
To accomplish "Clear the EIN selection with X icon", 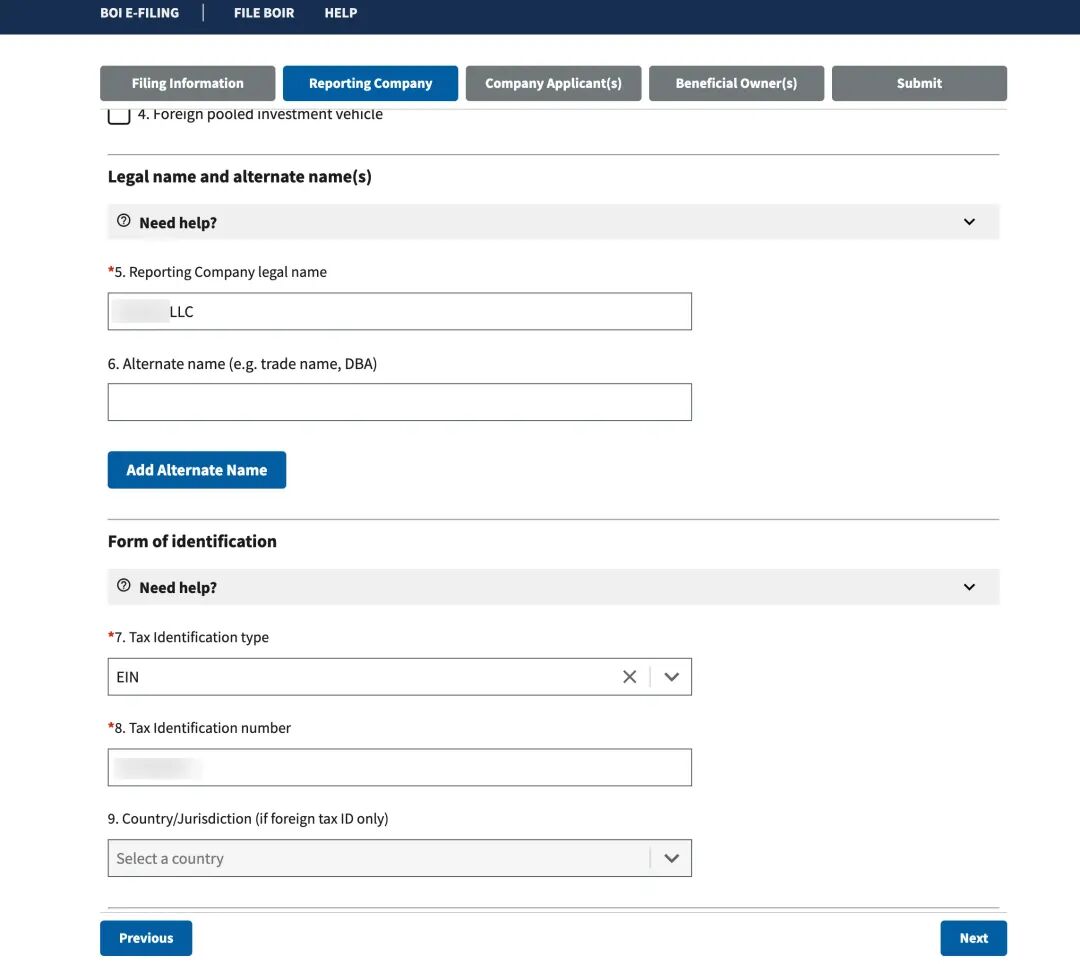I will tap(630, 677).
